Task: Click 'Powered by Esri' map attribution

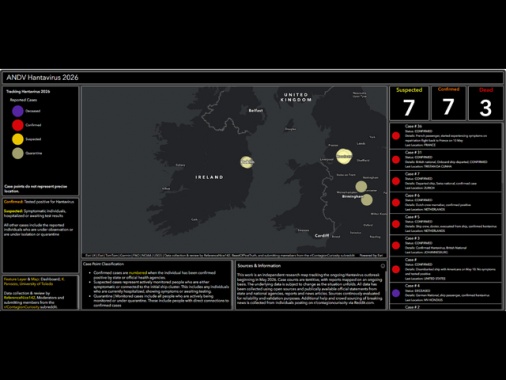Action: pos(371,255)
